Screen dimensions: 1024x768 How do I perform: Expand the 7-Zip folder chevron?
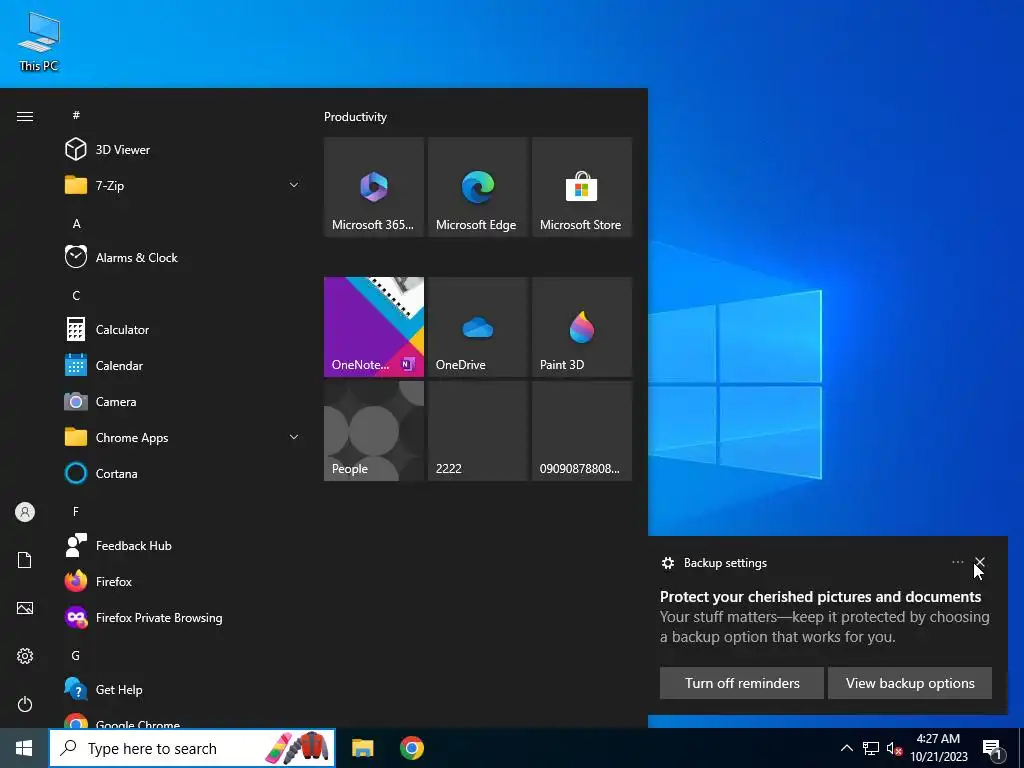294,185
